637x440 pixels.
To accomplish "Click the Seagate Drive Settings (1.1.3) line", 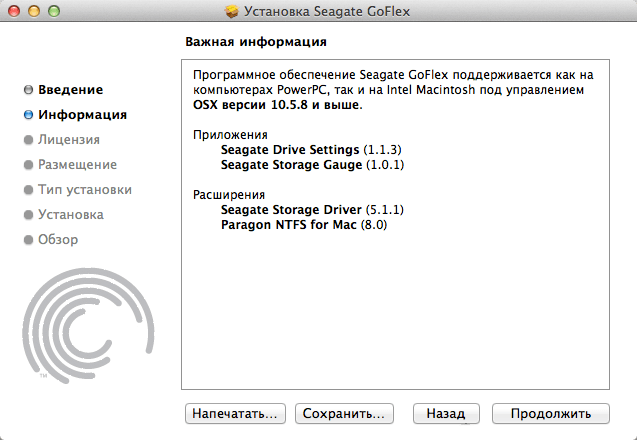I will (311, 150).
